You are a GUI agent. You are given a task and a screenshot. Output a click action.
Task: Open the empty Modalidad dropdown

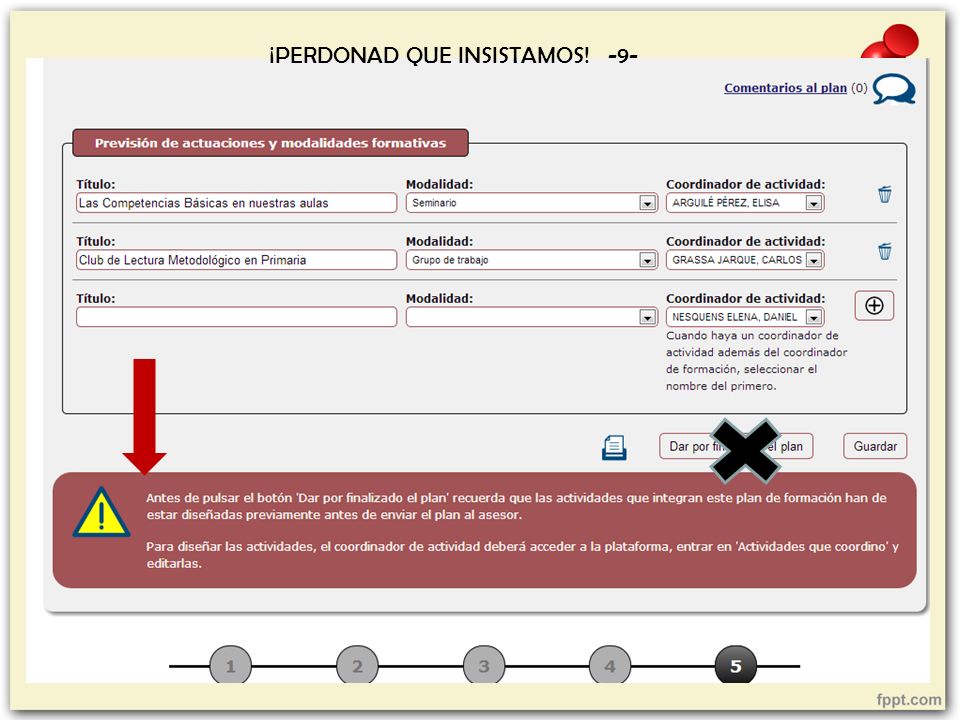click(531, 317)
